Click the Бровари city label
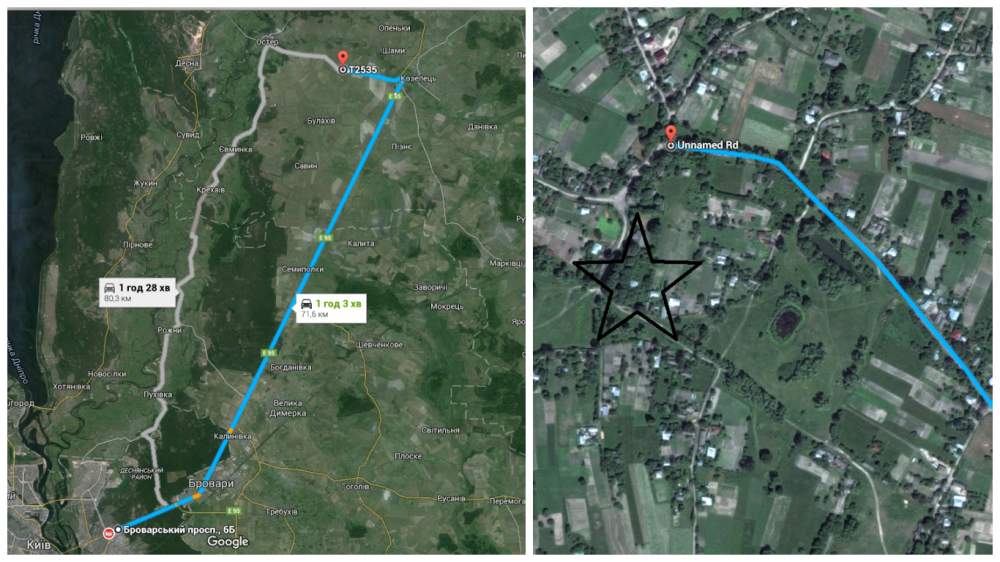The image size is (1000, 562). [x=211, y=484]
